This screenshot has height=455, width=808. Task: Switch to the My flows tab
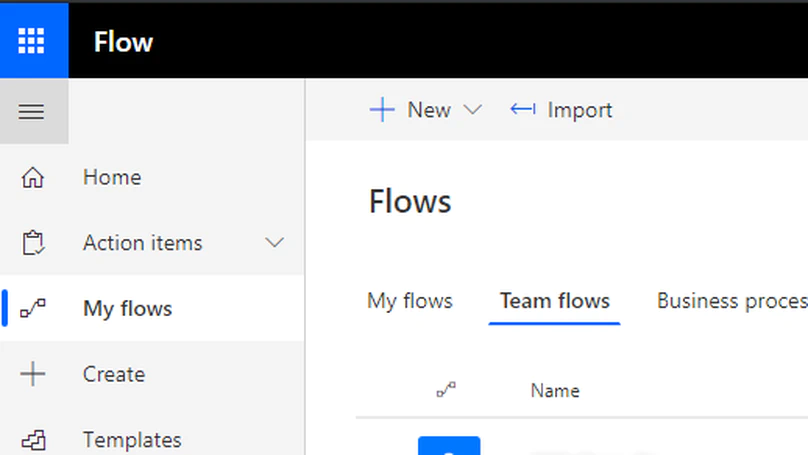pyautogui.click(x=410, y=301)
